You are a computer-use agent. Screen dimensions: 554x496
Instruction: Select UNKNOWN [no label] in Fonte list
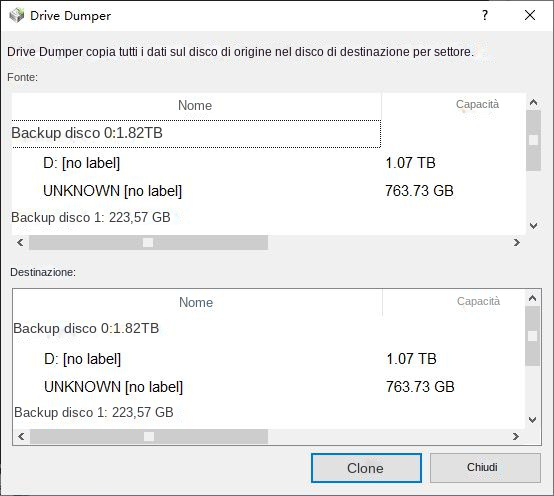coord(112,191)
